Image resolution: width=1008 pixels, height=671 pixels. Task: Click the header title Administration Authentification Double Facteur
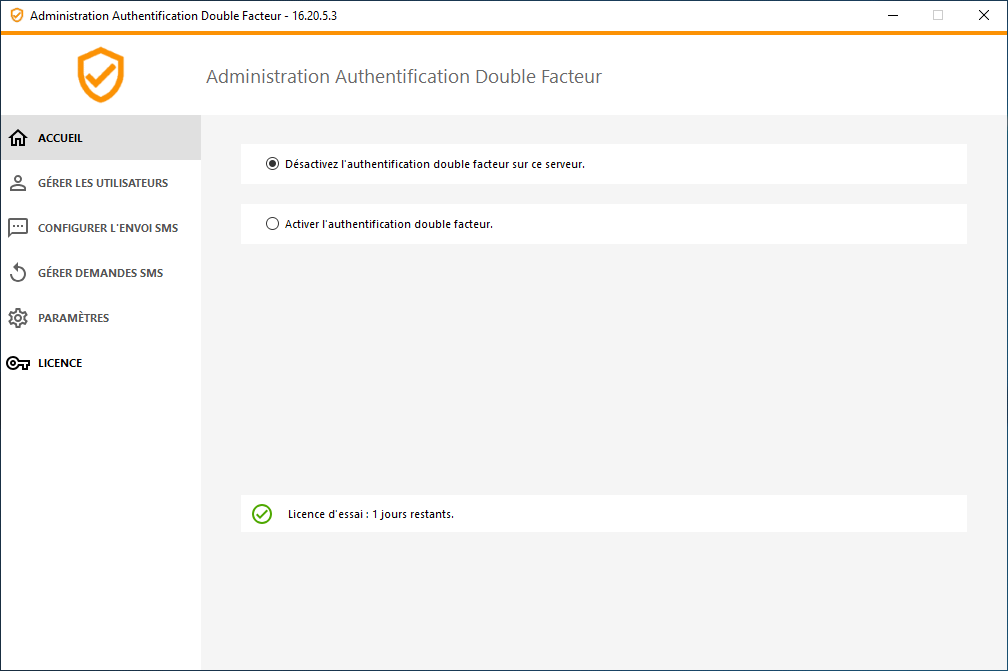(404, 76)
